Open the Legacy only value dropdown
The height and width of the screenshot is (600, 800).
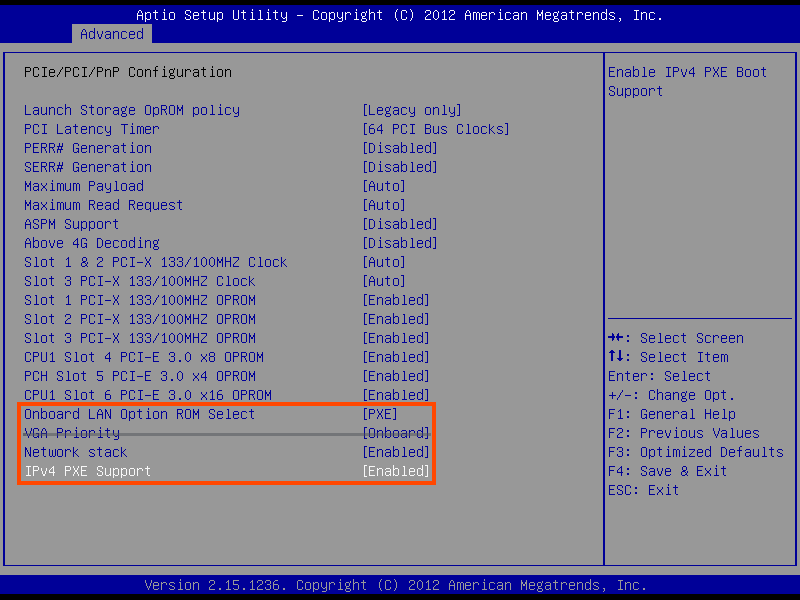pos(411,110)
